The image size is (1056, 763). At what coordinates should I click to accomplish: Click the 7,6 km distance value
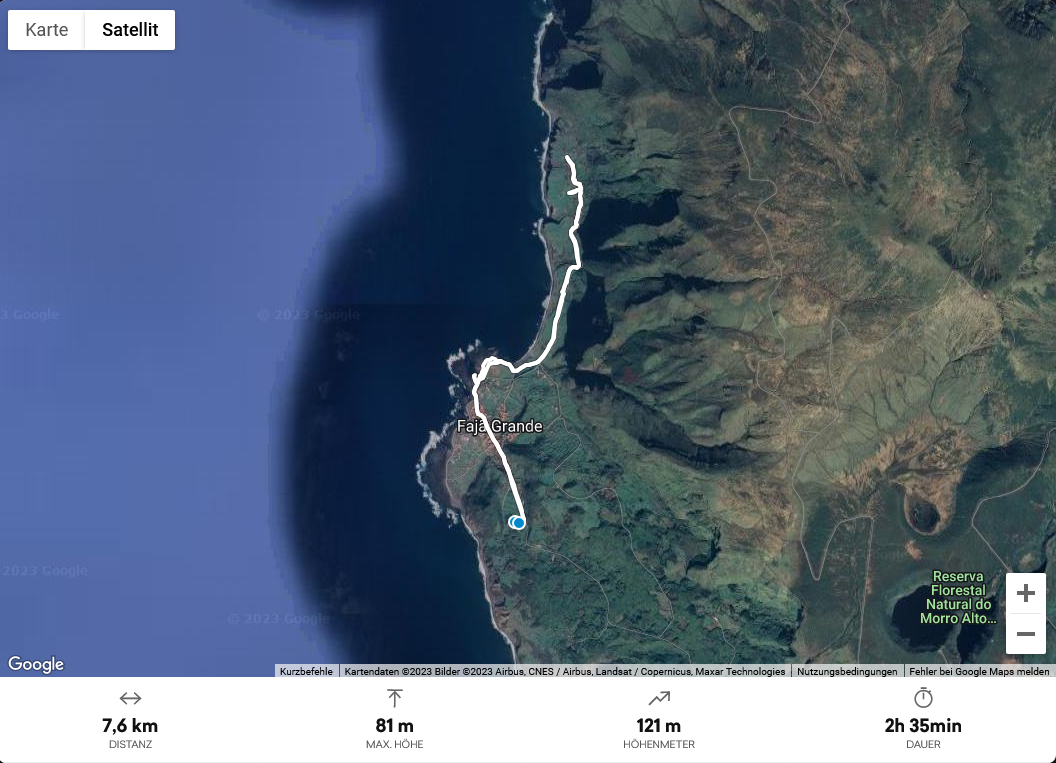tap(130, 726)
